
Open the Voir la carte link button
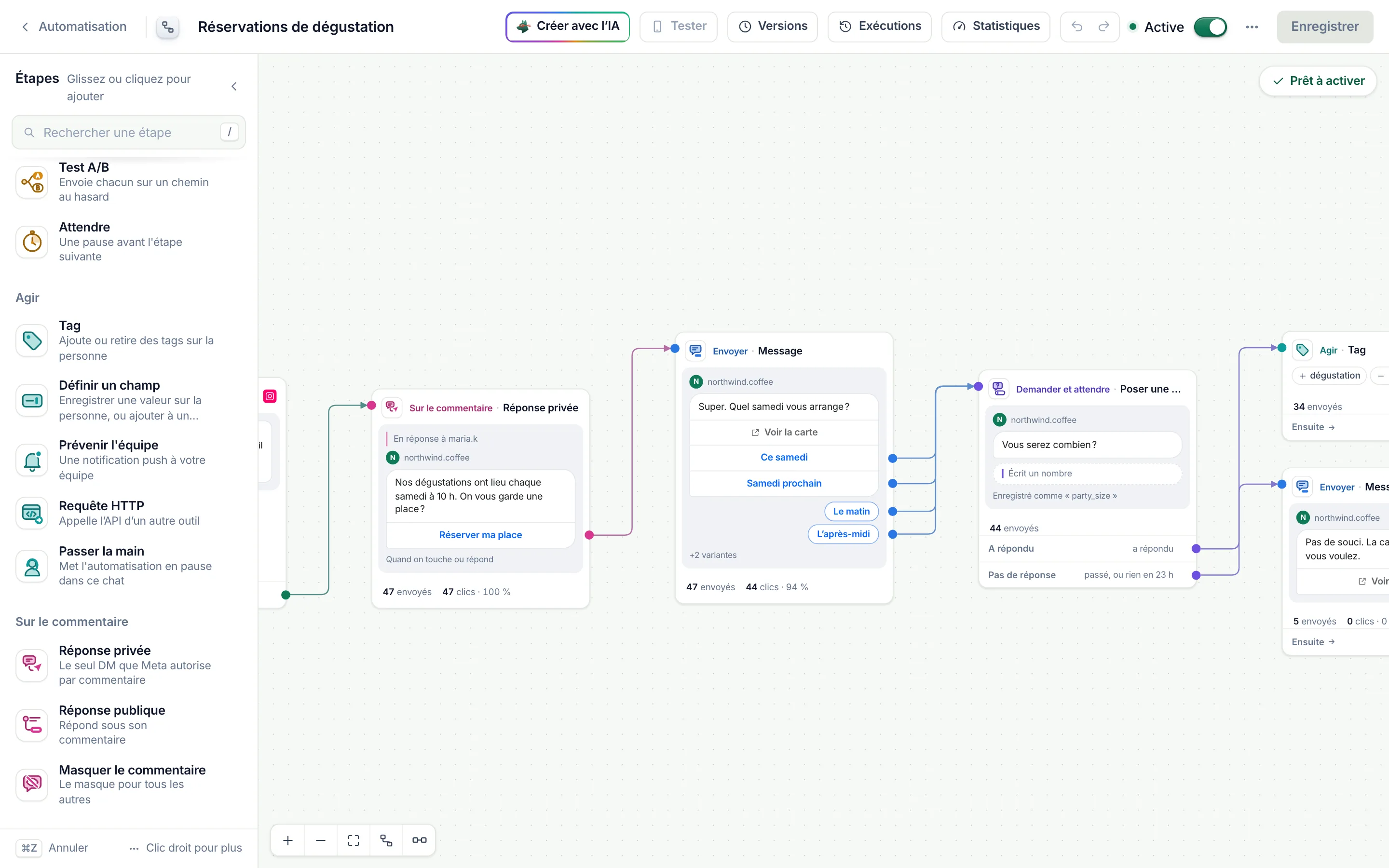tap(784, 432)
